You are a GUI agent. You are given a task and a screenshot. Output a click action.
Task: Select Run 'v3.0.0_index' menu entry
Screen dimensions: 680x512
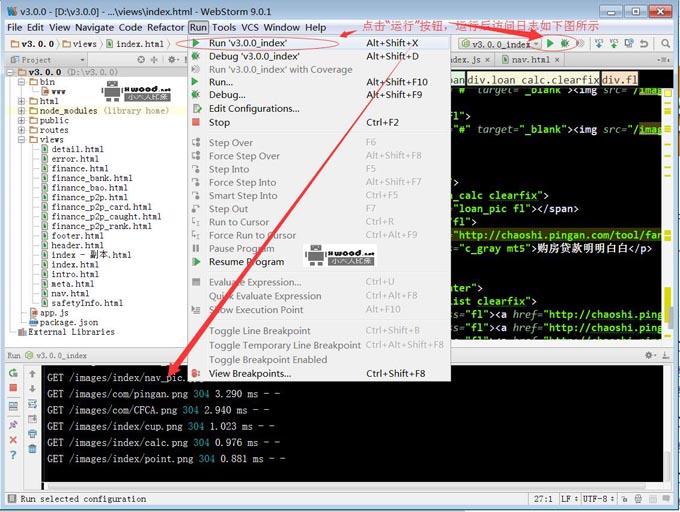point(319,43)
